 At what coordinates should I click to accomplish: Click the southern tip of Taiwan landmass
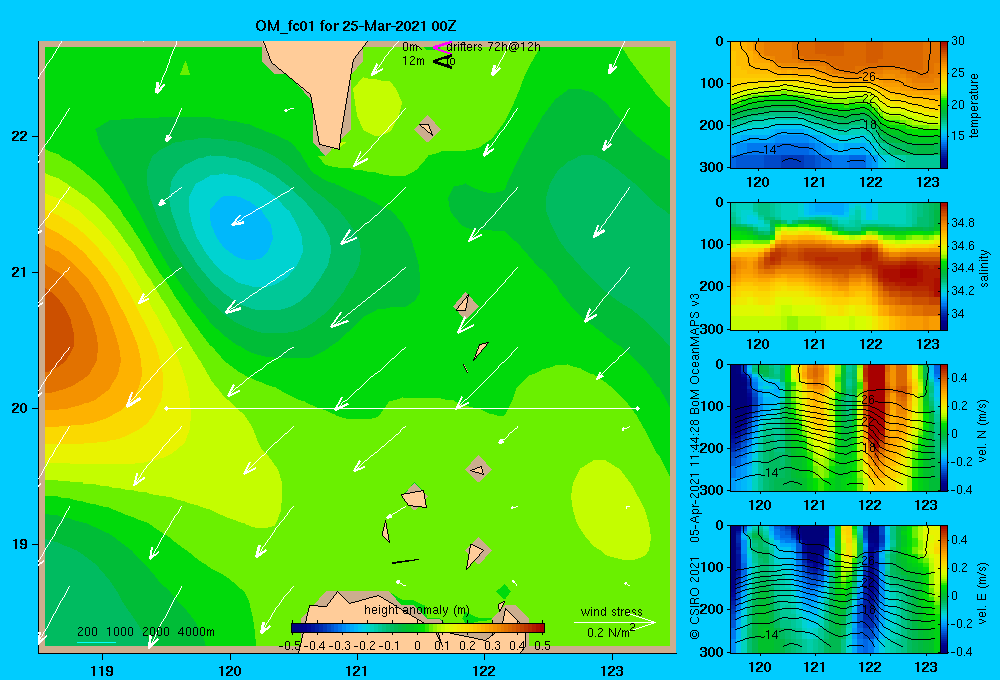(x=329, y=147)
